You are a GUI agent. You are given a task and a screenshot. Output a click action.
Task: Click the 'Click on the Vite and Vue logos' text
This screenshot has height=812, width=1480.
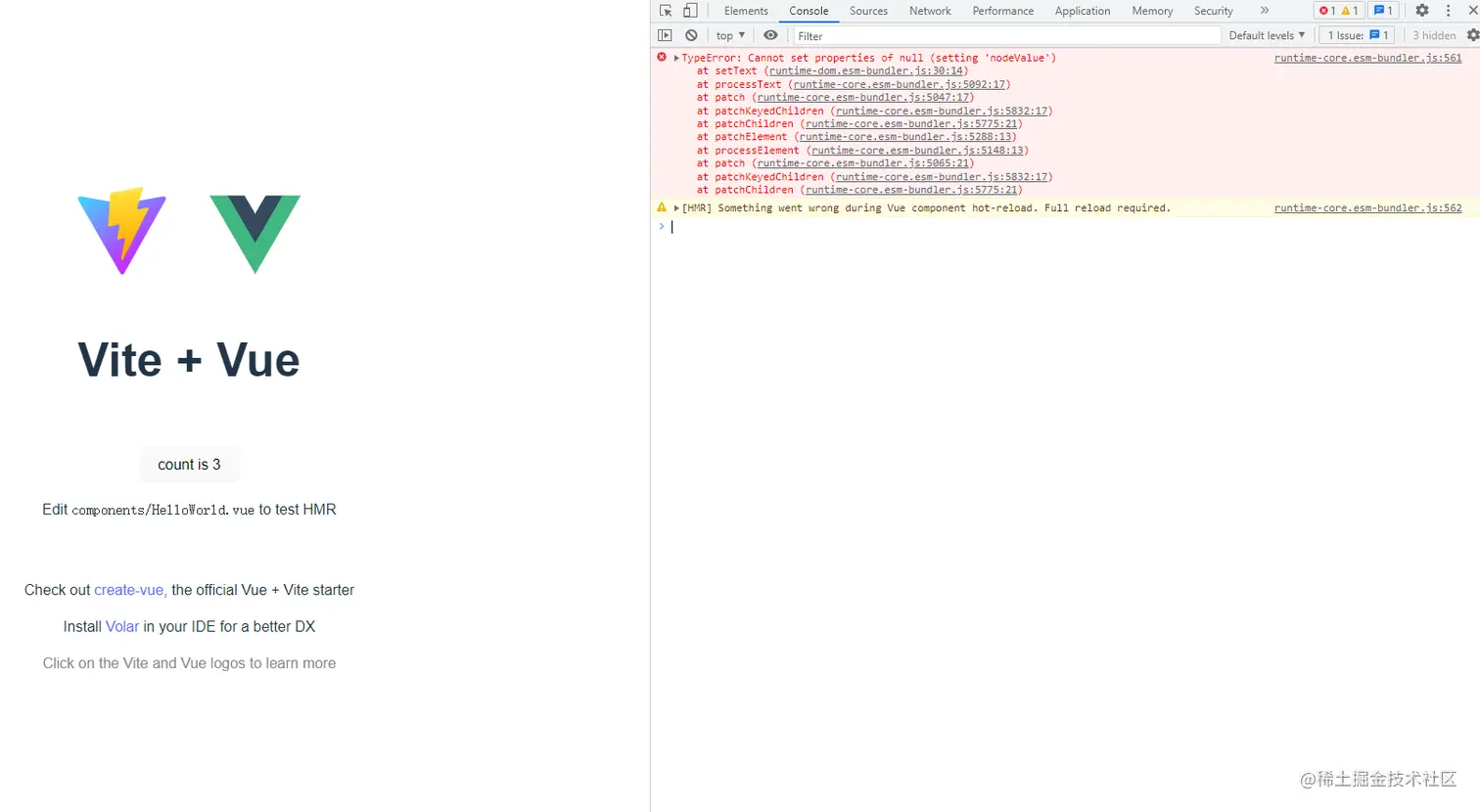[x=189, y=663]
